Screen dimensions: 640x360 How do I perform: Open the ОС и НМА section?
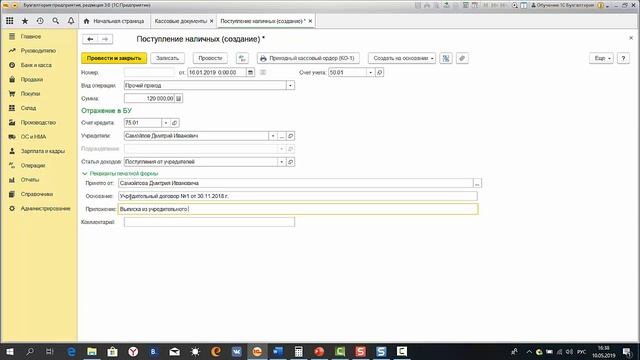coord(33,137)
